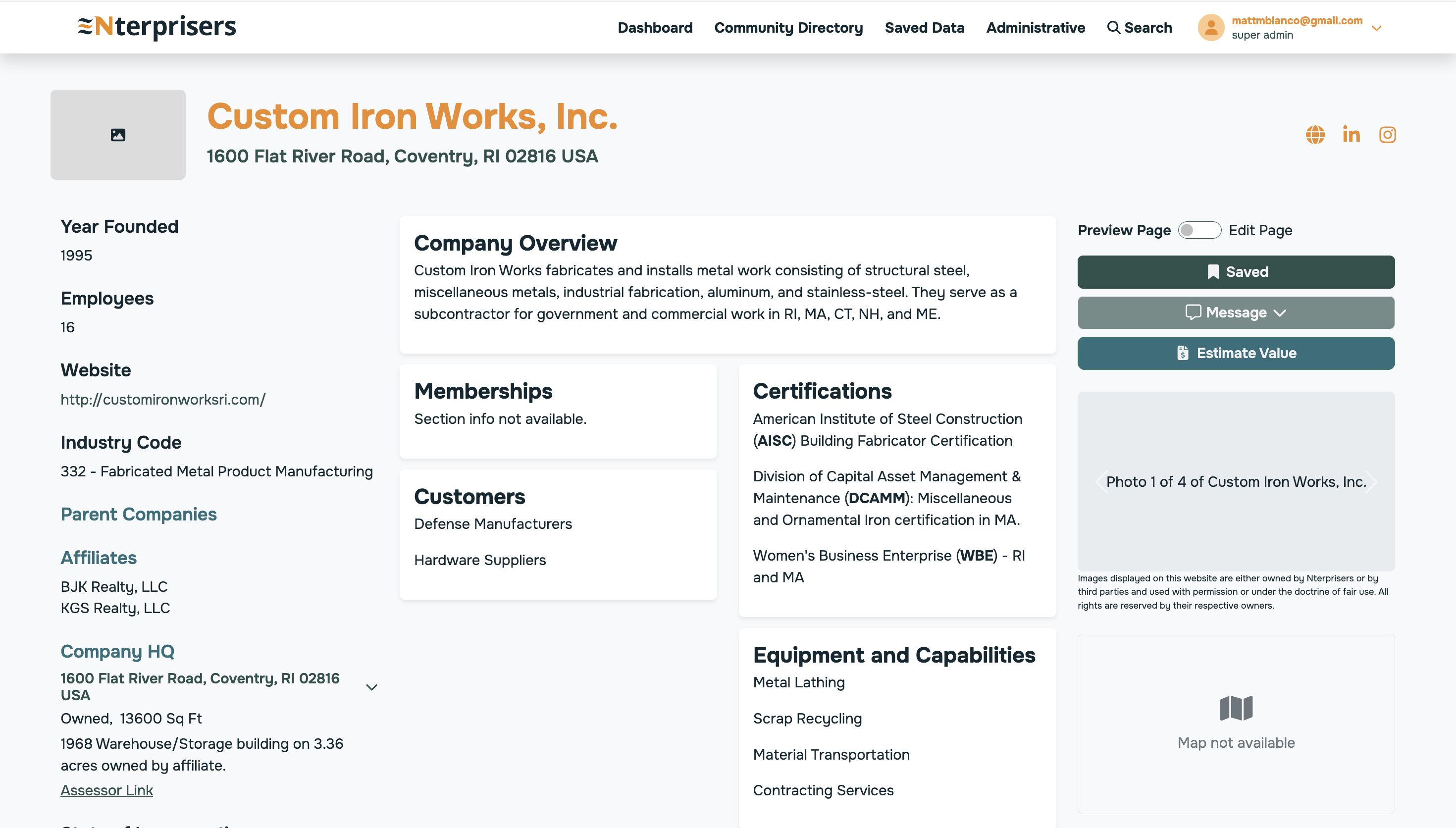This screenshot has height=828, width=1456.
Task: Open the Message dropdown button
Action: (x=1236, y=313)
